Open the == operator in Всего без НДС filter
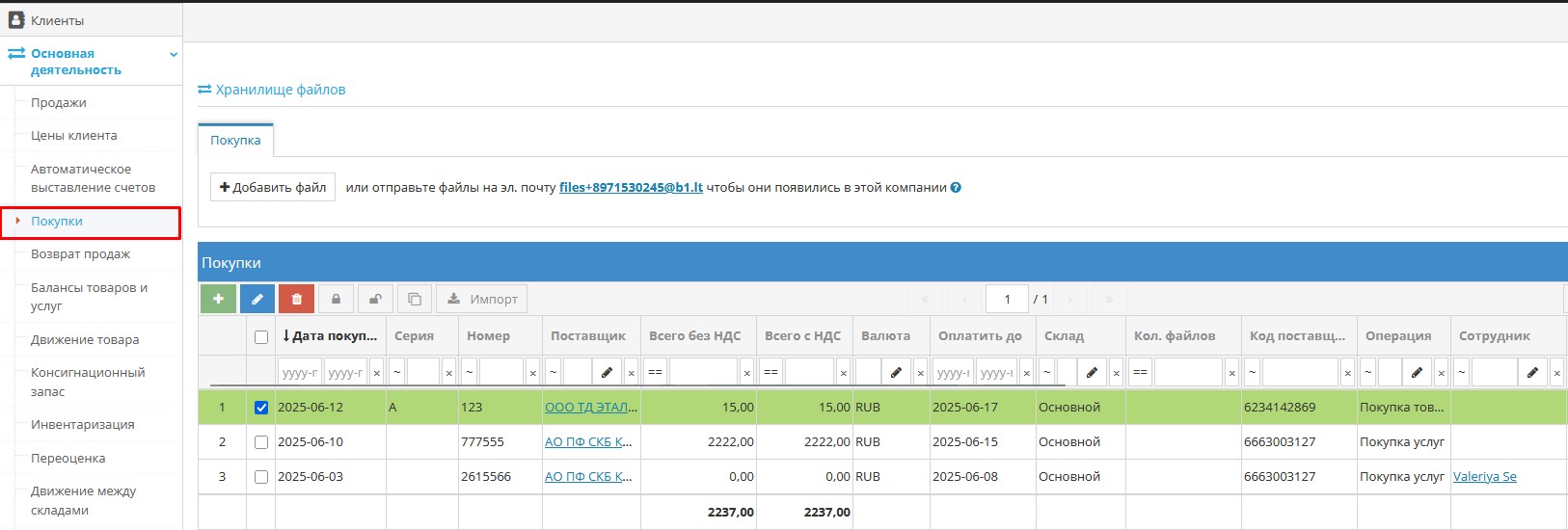 [x=656, y=372]
